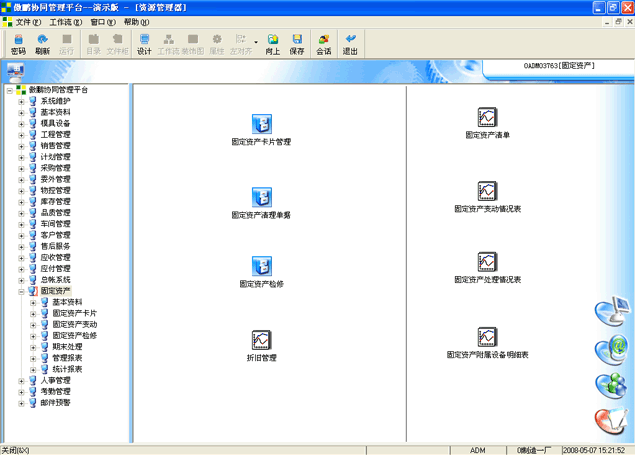Click the 刷新 refresh toolbar icon
Viewport: 635px width, 455px height.
click(42, 45)
